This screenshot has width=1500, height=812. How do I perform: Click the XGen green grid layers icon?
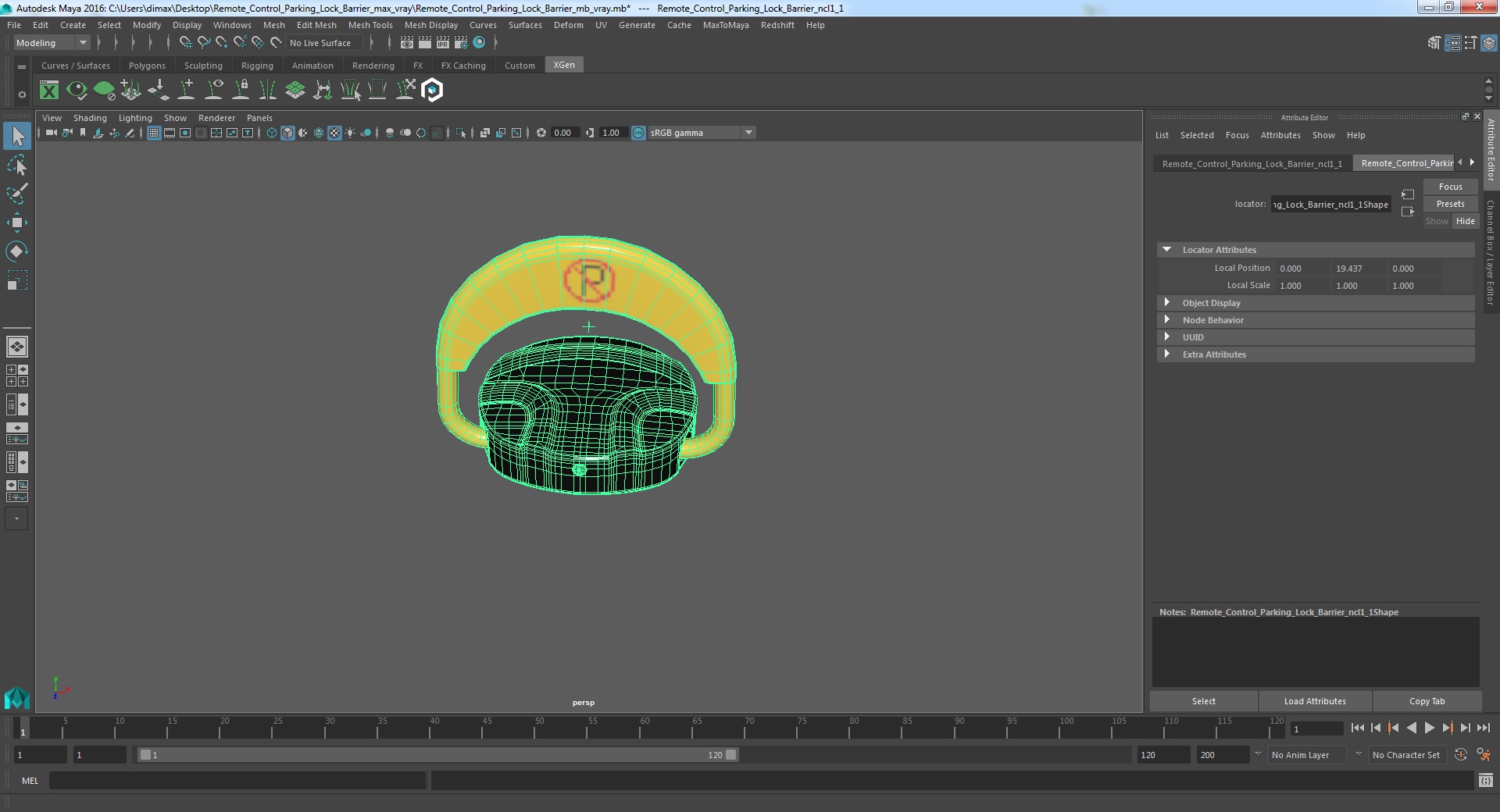[x=295, y=91]
